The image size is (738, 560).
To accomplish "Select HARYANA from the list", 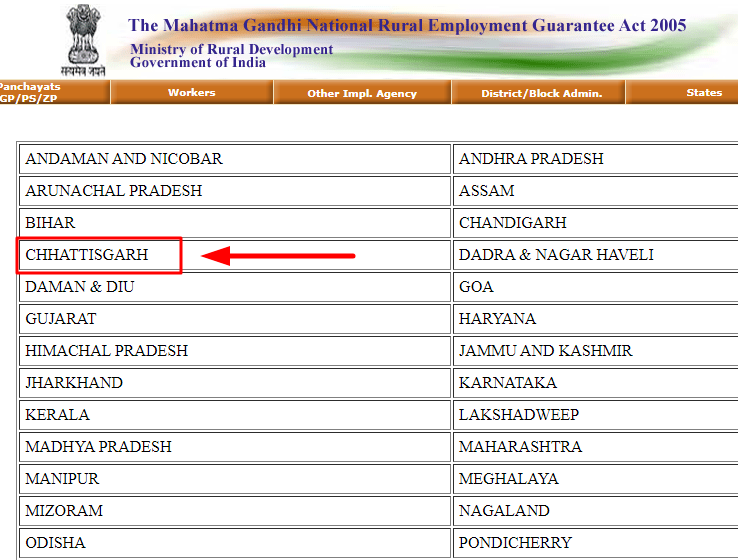I will [x=497, y=319].
